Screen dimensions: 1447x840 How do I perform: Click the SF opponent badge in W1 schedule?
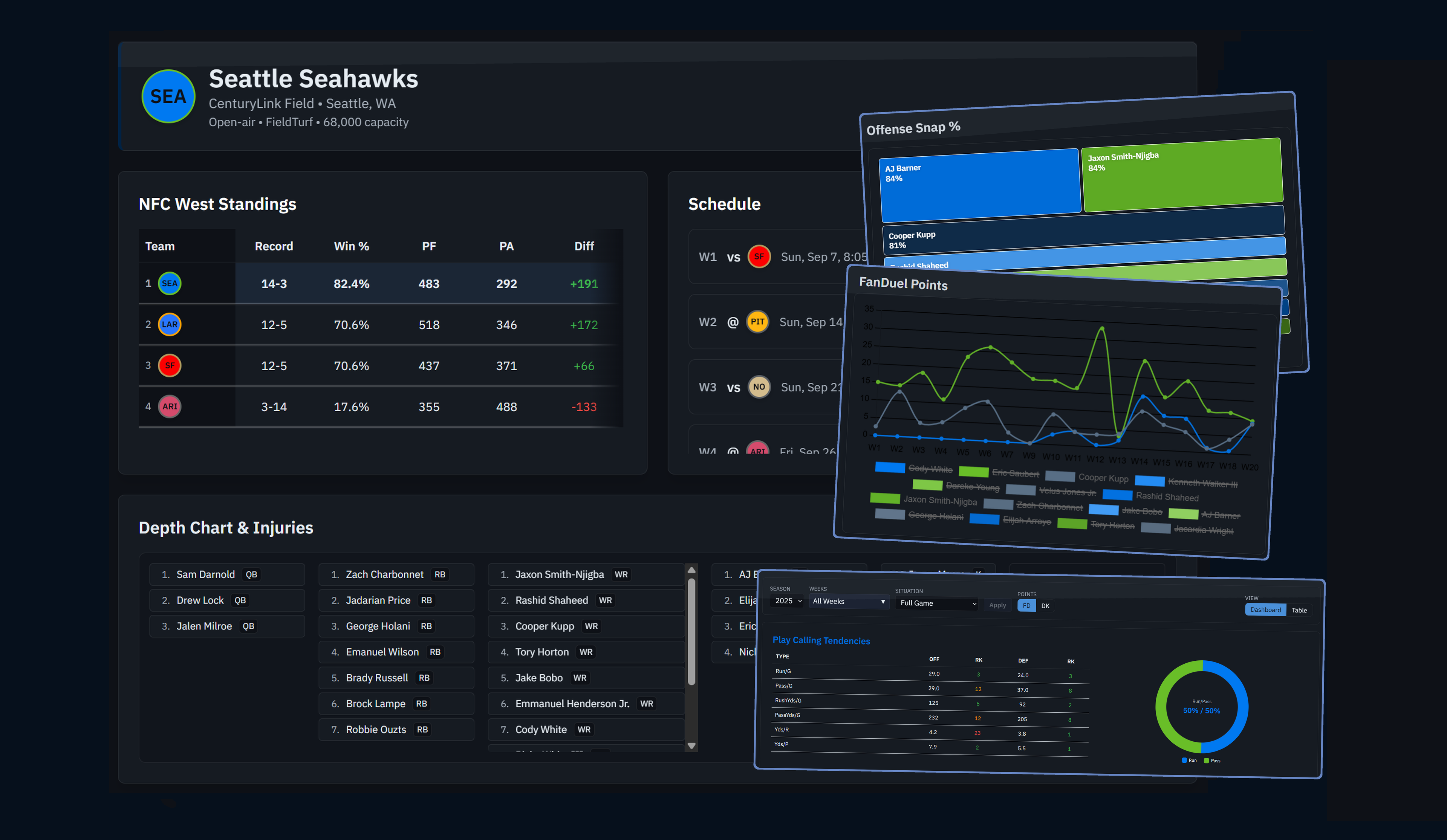(x=759, y=257)
